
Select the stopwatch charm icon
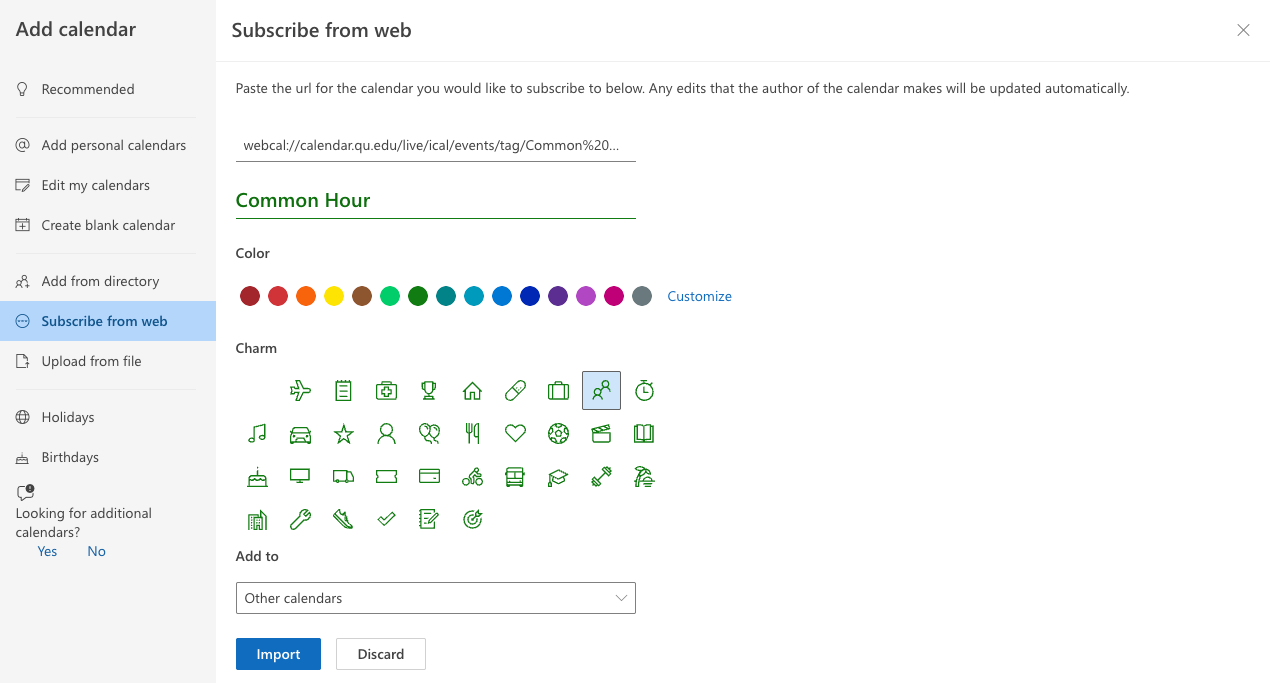644,391
